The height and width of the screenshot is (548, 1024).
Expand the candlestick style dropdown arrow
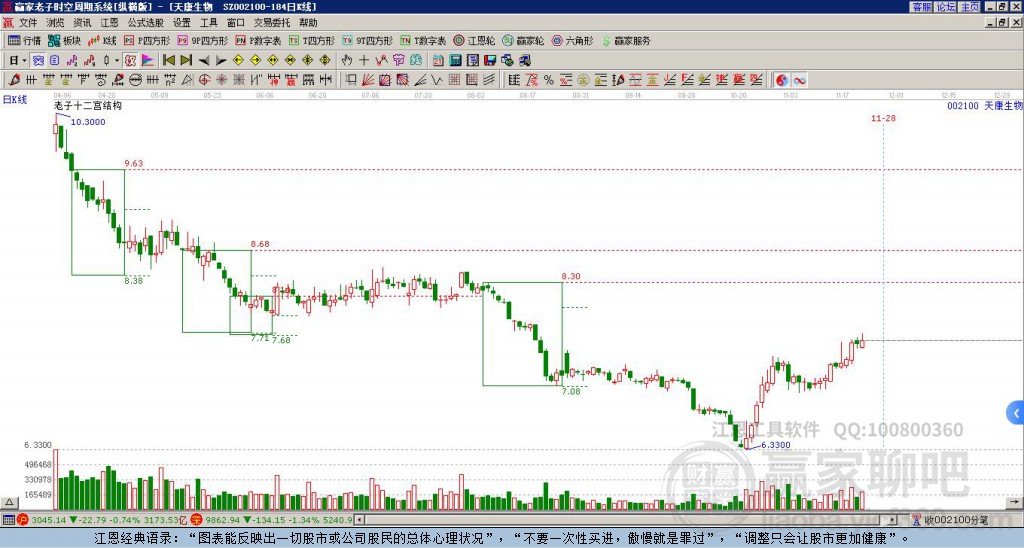pyautogui.click(x=117, y=60)
